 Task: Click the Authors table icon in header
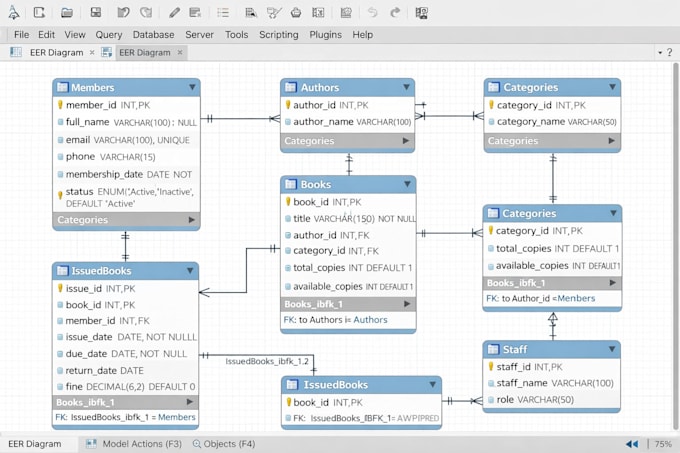pyautogui.click(x=290, y=87)
